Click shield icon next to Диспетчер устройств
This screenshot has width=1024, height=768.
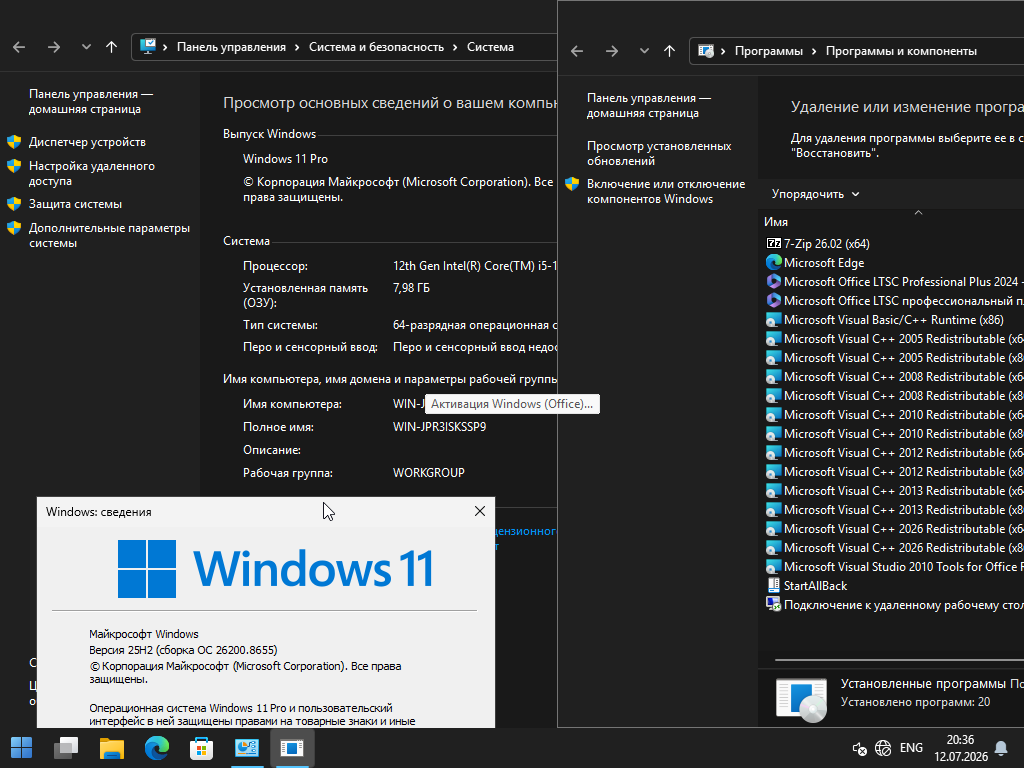click(x=14, y=142)
